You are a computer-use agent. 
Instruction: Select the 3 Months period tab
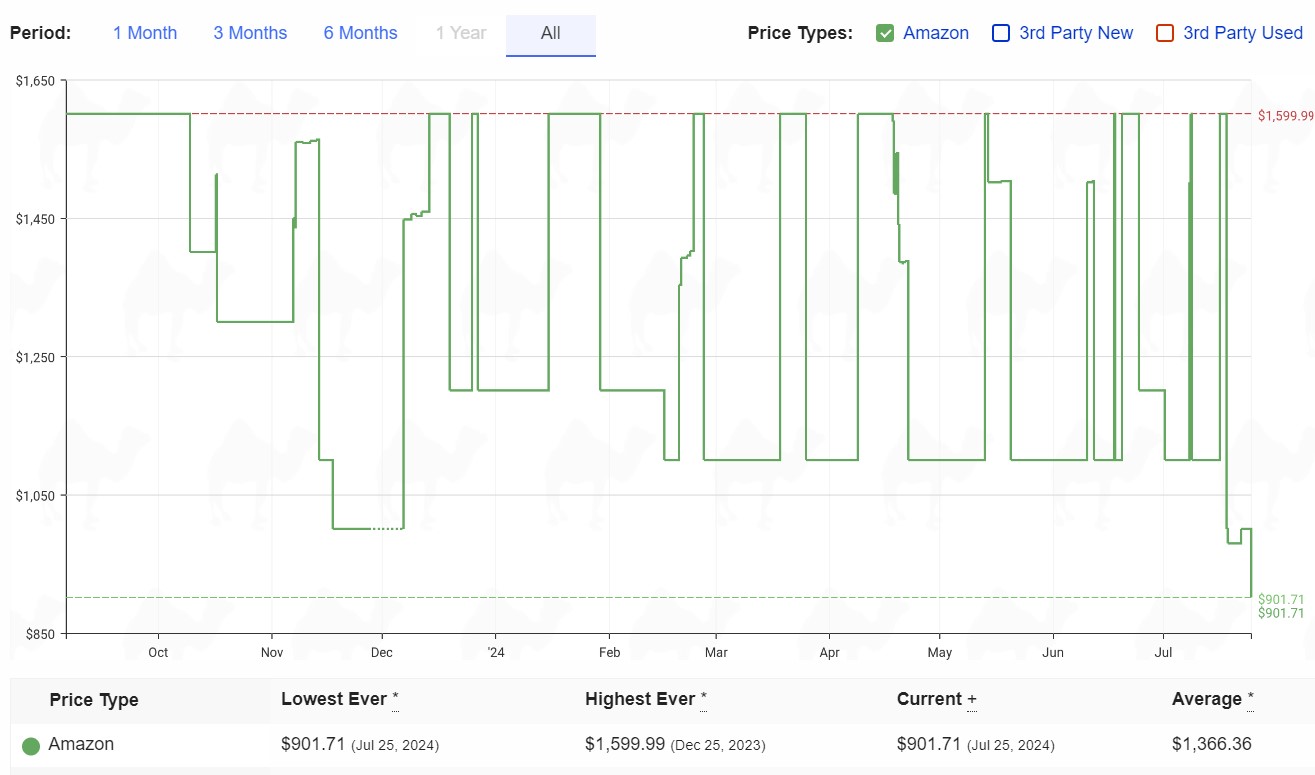(x=250, y=33)
